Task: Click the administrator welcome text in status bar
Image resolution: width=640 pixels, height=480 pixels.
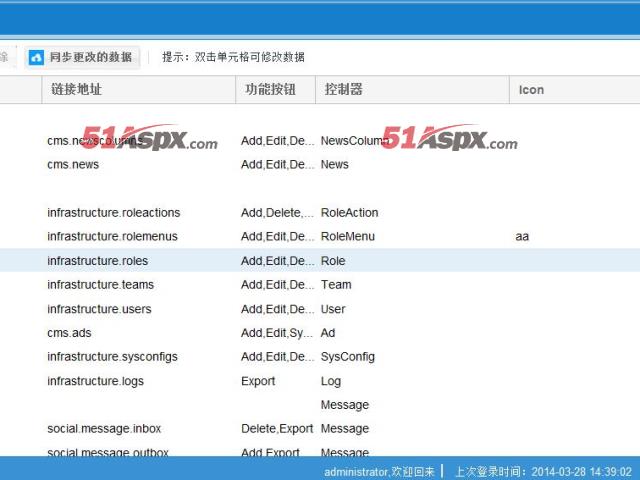Action: click(x=379, y=472)
